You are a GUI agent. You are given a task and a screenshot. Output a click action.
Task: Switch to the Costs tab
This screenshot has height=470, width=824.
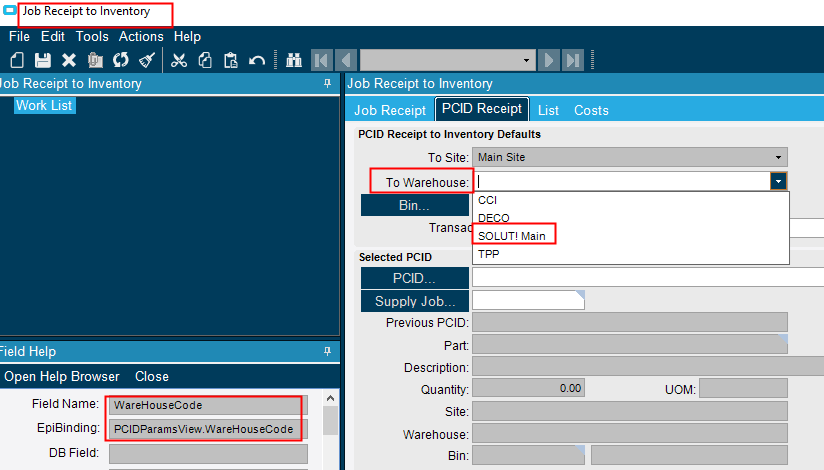click(591, 110)
